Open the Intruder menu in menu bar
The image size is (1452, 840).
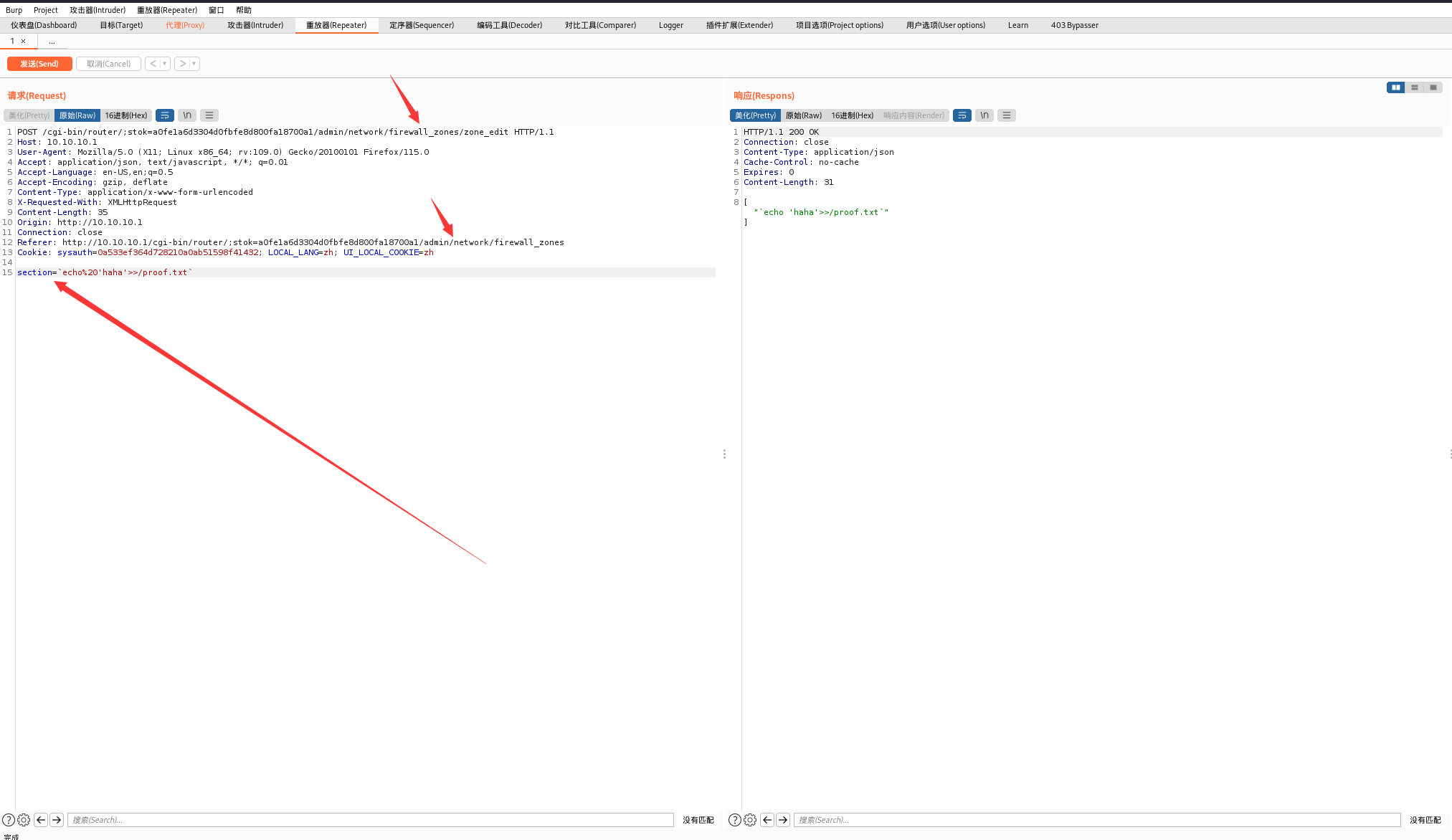98,10
